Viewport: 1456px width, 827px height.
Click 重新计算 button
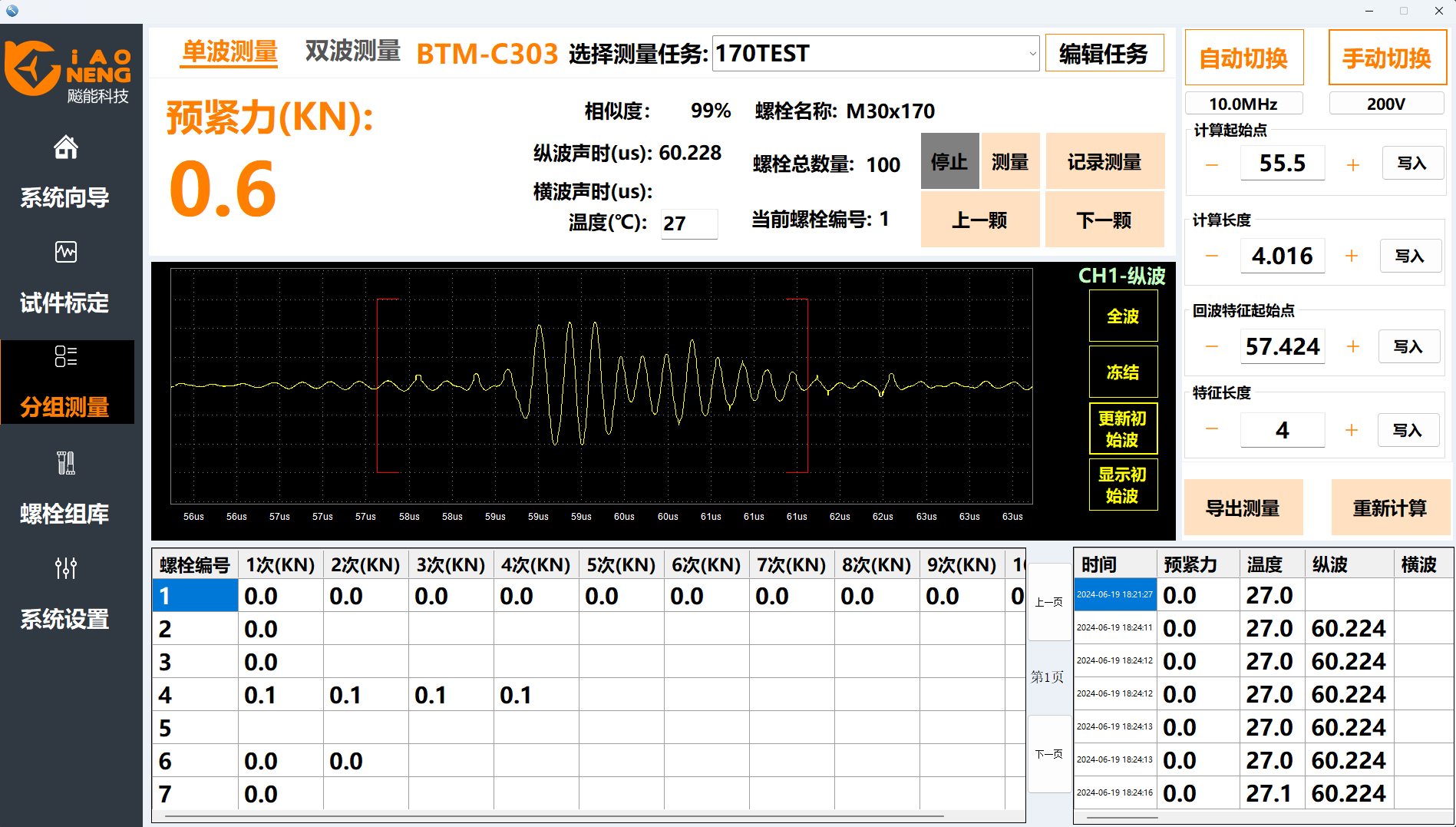1390,508
